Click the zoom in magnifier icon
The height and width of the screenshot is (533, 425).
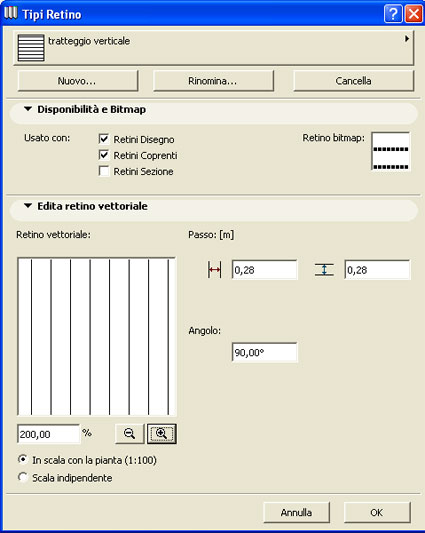click(x=162, y=433)
